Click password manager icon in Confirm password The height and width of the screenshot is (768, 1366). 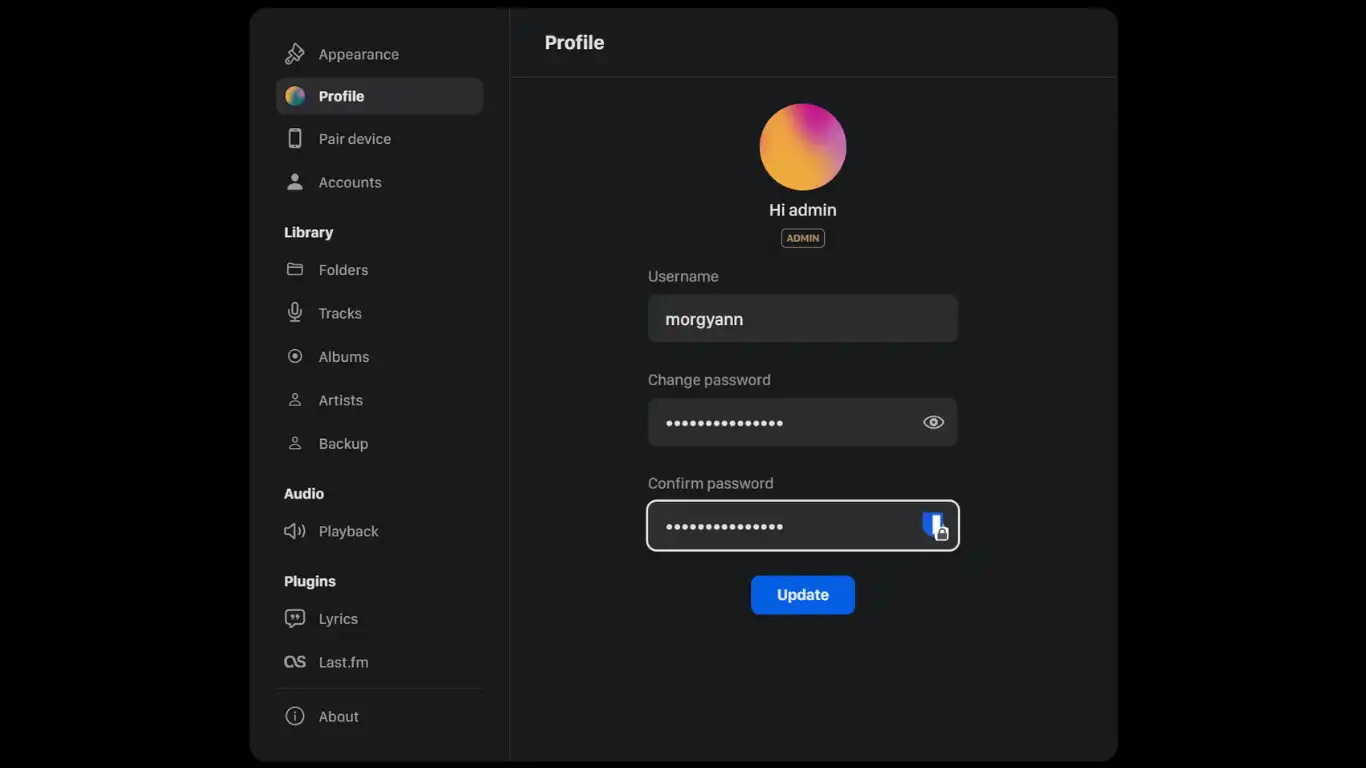click(x=934, y=526)
